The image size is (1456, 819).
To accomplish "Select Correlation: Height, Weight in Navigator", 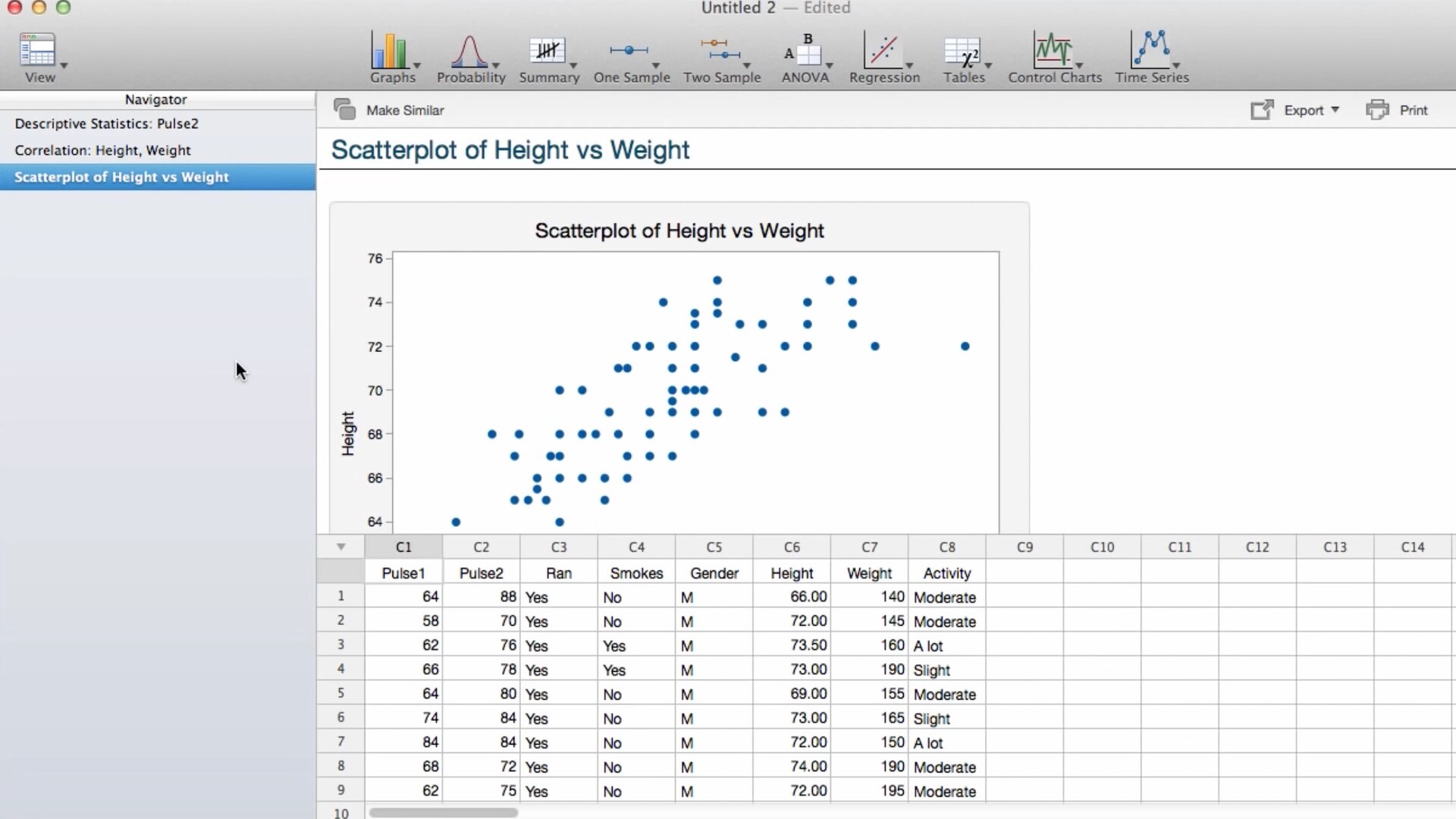I will (102, 150).
